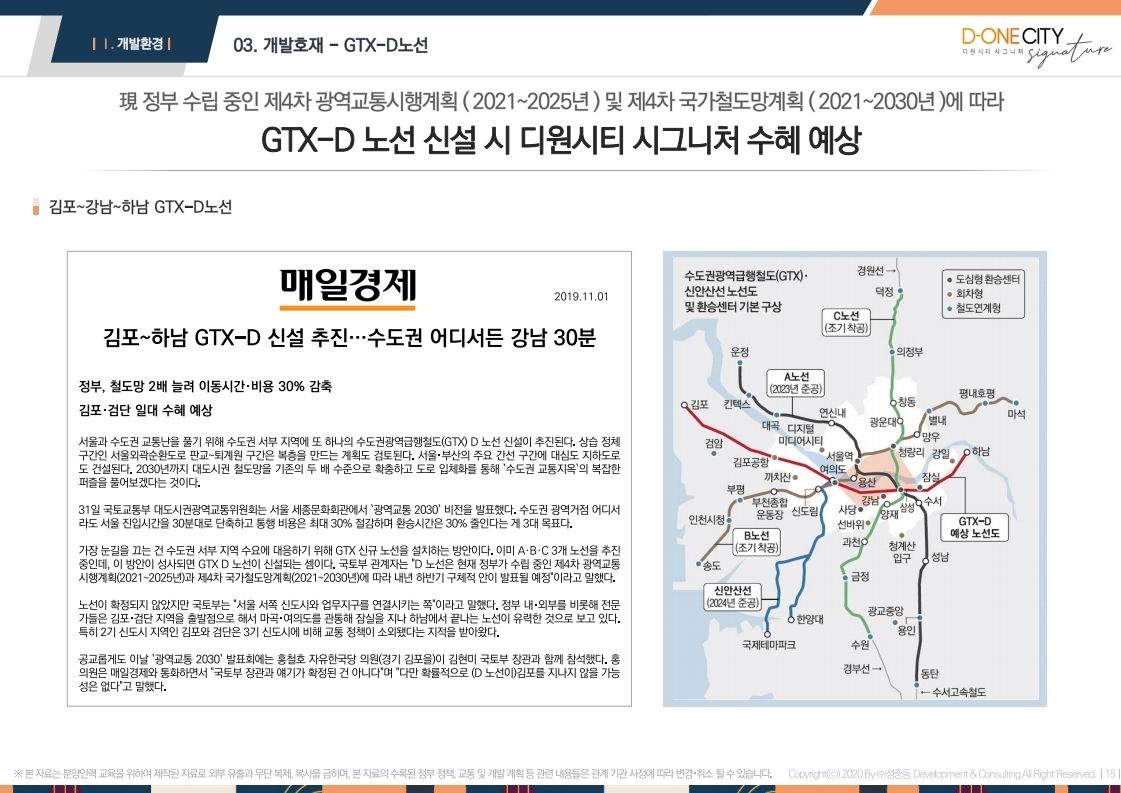Click the 'B노선 (조기 착공)' label box
The width and height of the screenshot is (1121, 793).
click(x=756, y=542)
